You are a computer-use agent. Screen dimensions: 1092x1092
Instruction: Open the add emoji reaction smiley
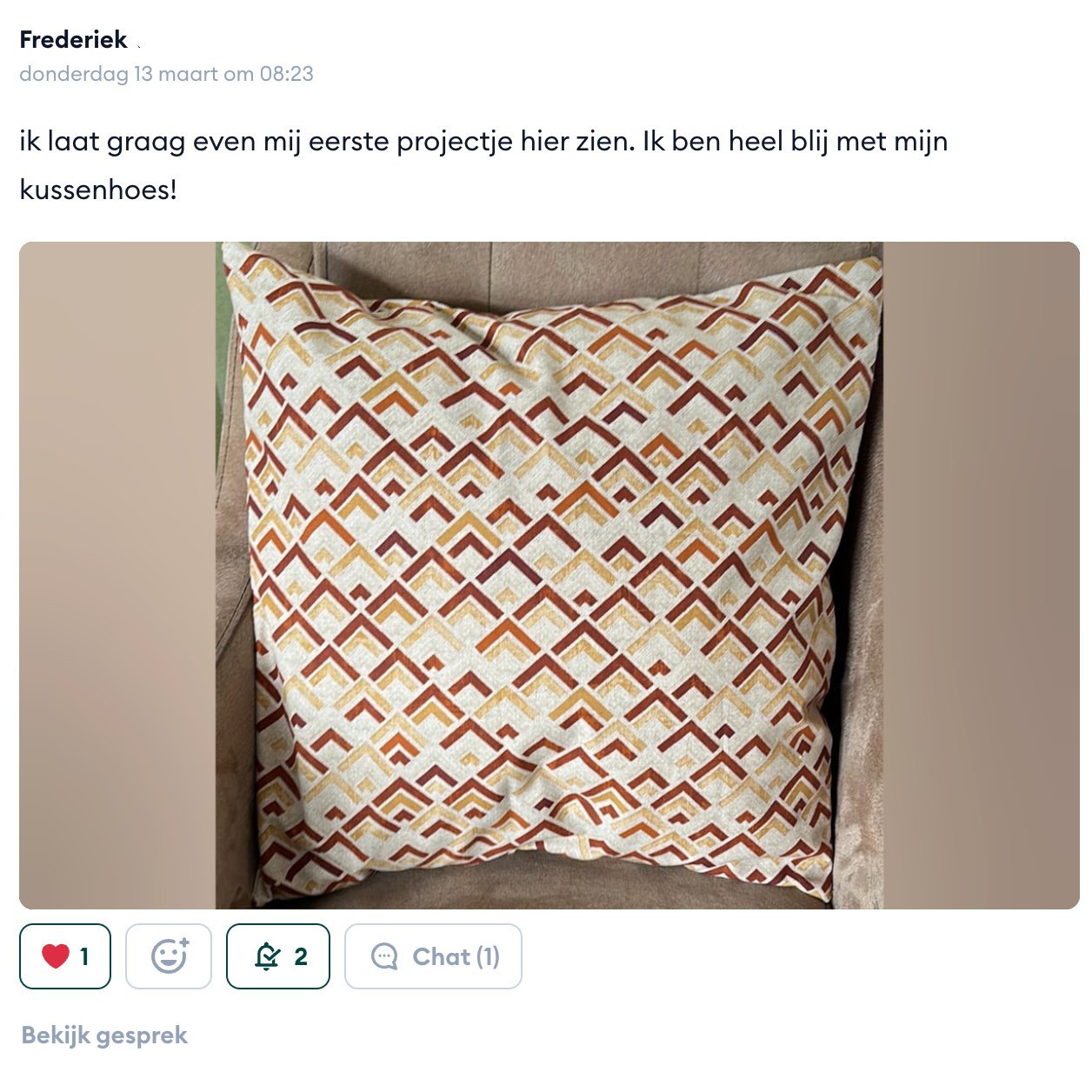[169, 956]
